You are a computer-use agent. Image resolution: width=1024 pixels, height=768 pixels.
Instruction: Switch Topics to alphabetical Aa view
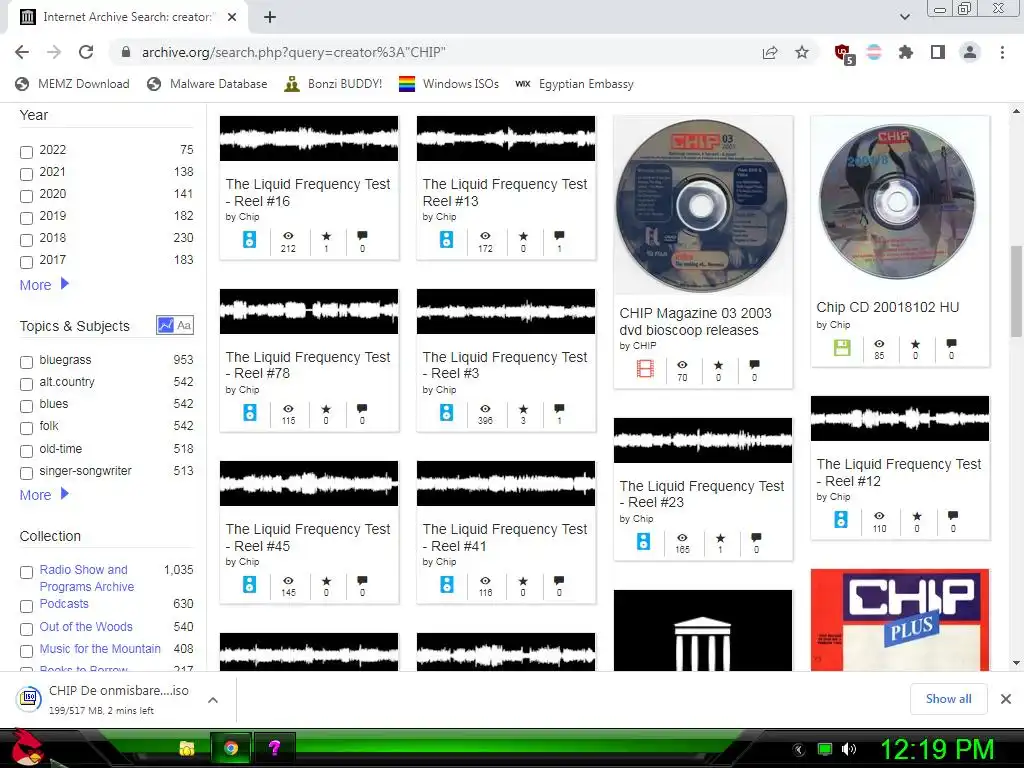coord(184,325)
